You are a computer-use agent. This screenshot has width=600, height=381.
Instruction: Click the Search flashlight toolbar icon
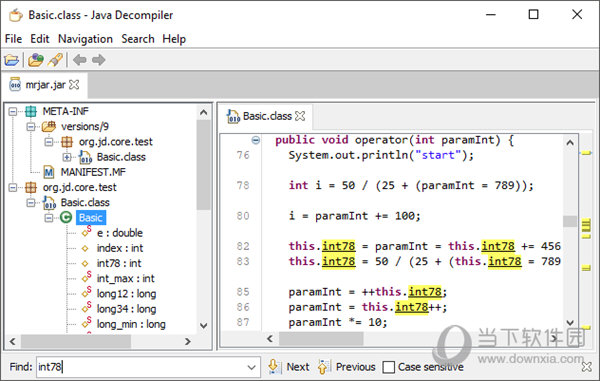pos(55,60)
